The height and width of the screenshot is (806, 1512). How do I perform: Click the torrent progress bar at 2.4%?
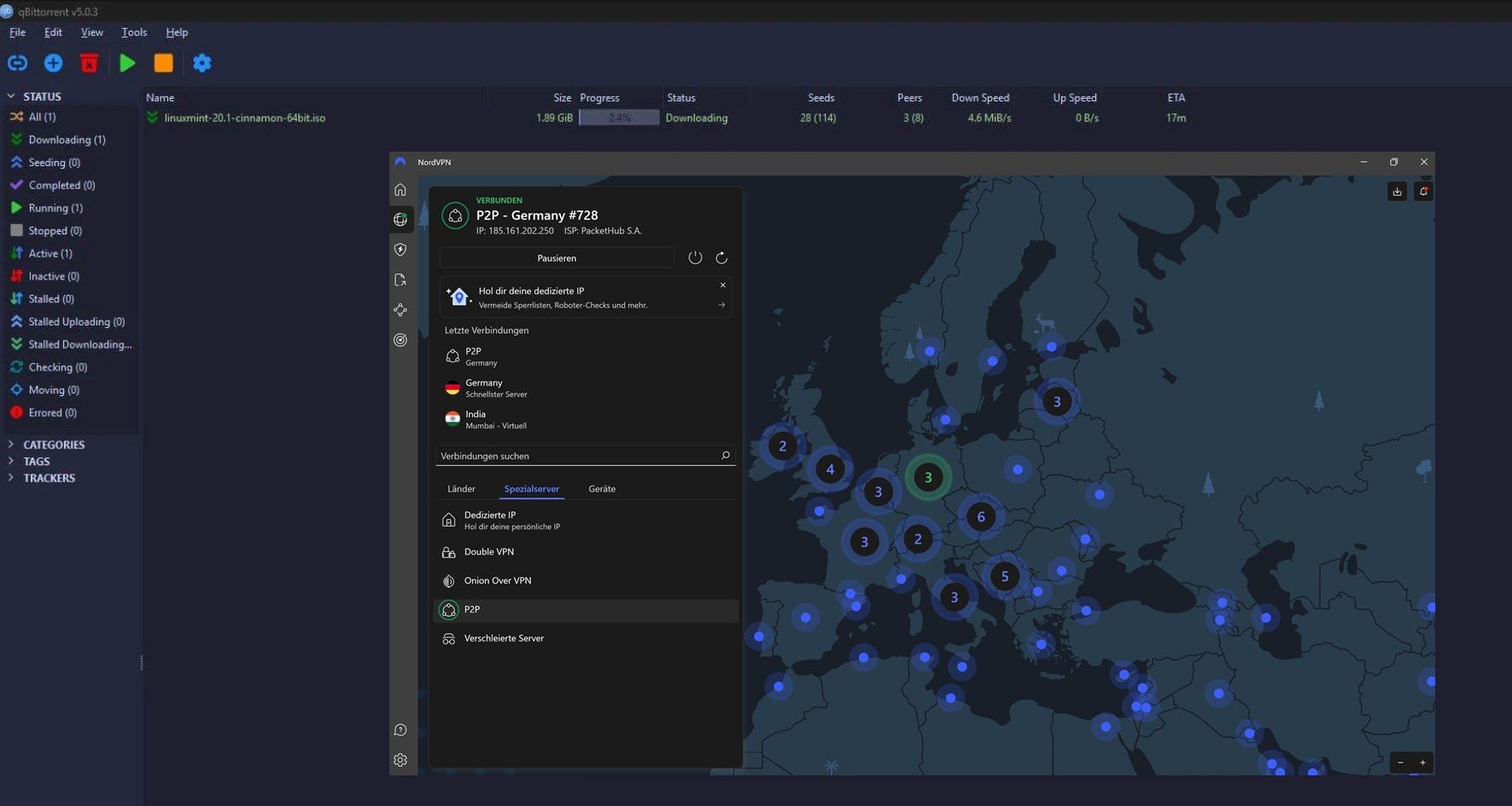point(619,118)
